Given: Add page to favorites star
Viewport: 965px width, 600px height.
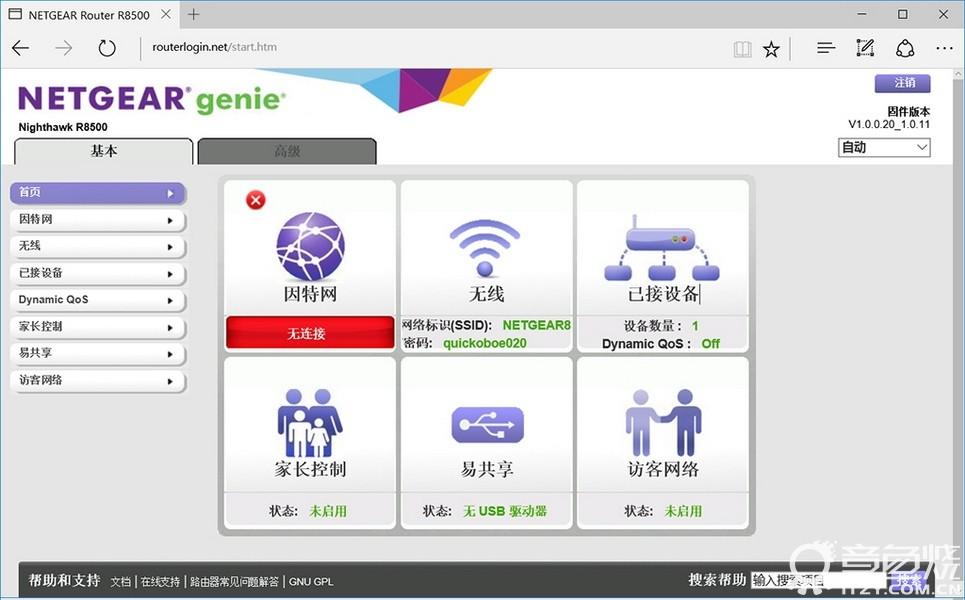Looking at the screenshot, I should point(771,49).
